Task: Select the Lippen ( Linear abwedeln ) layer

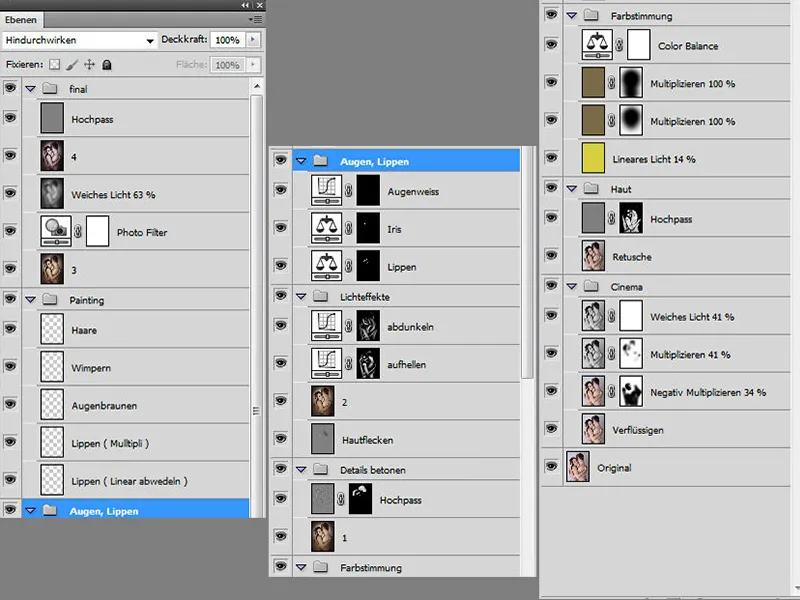Action: [135, 481]
